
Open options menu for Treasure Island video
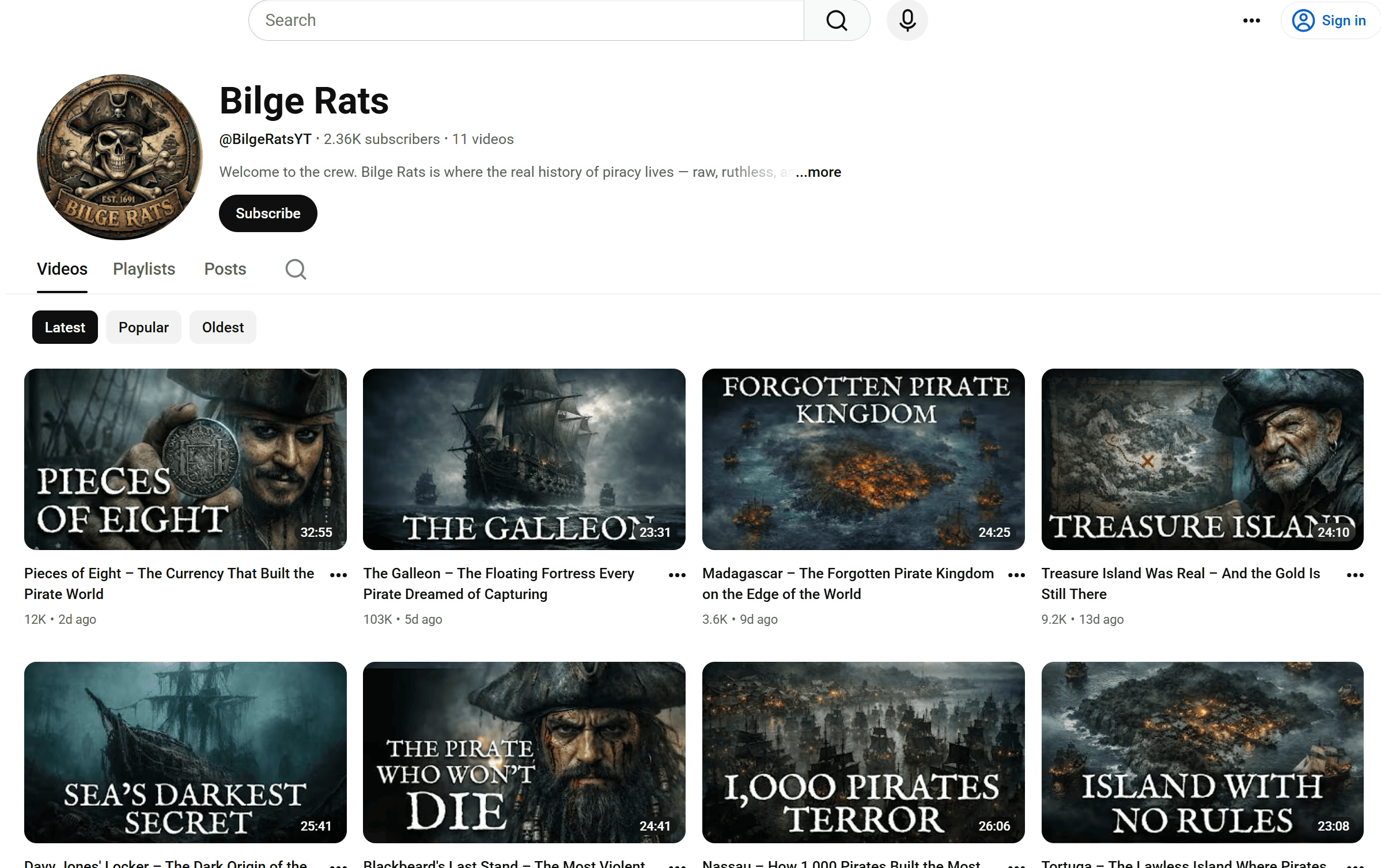pos(1355,575)
